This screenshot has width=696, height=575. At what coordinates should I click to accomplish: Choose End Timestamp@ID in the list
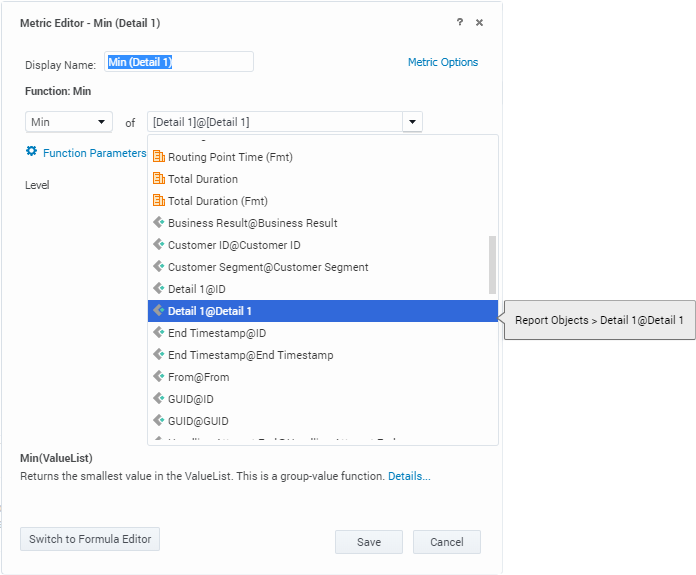217,333
